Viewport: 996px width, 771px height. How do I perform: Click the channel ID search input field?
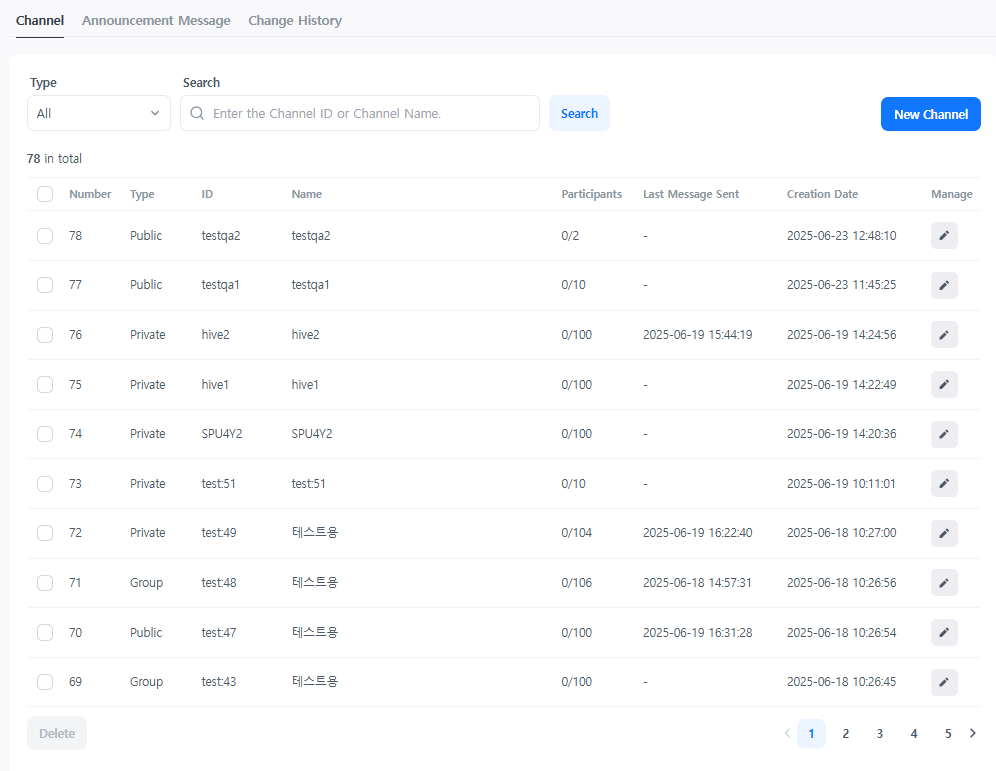pos(370,113)
